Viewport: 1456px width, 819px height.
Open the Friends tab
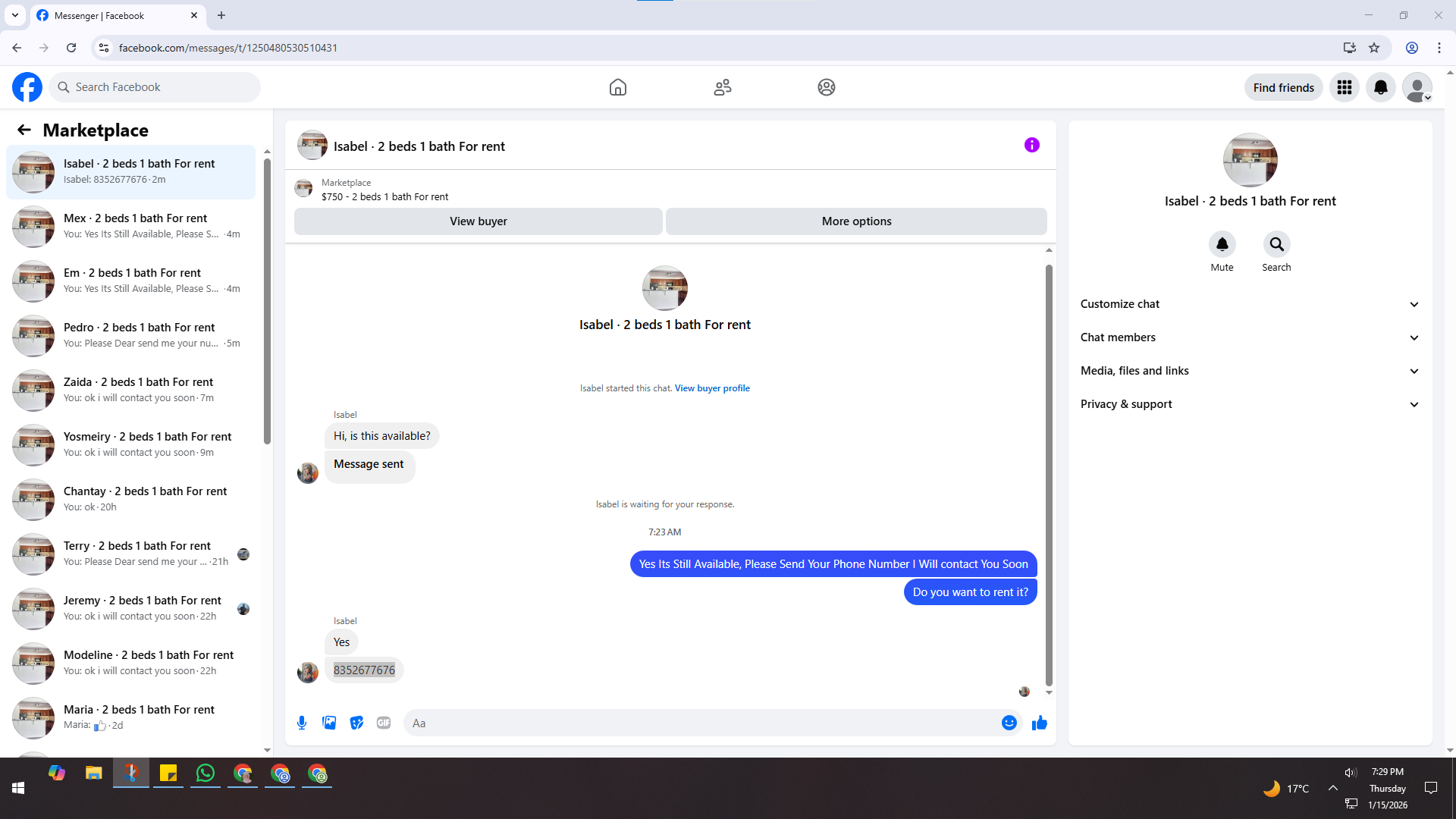tap(722, 87)
